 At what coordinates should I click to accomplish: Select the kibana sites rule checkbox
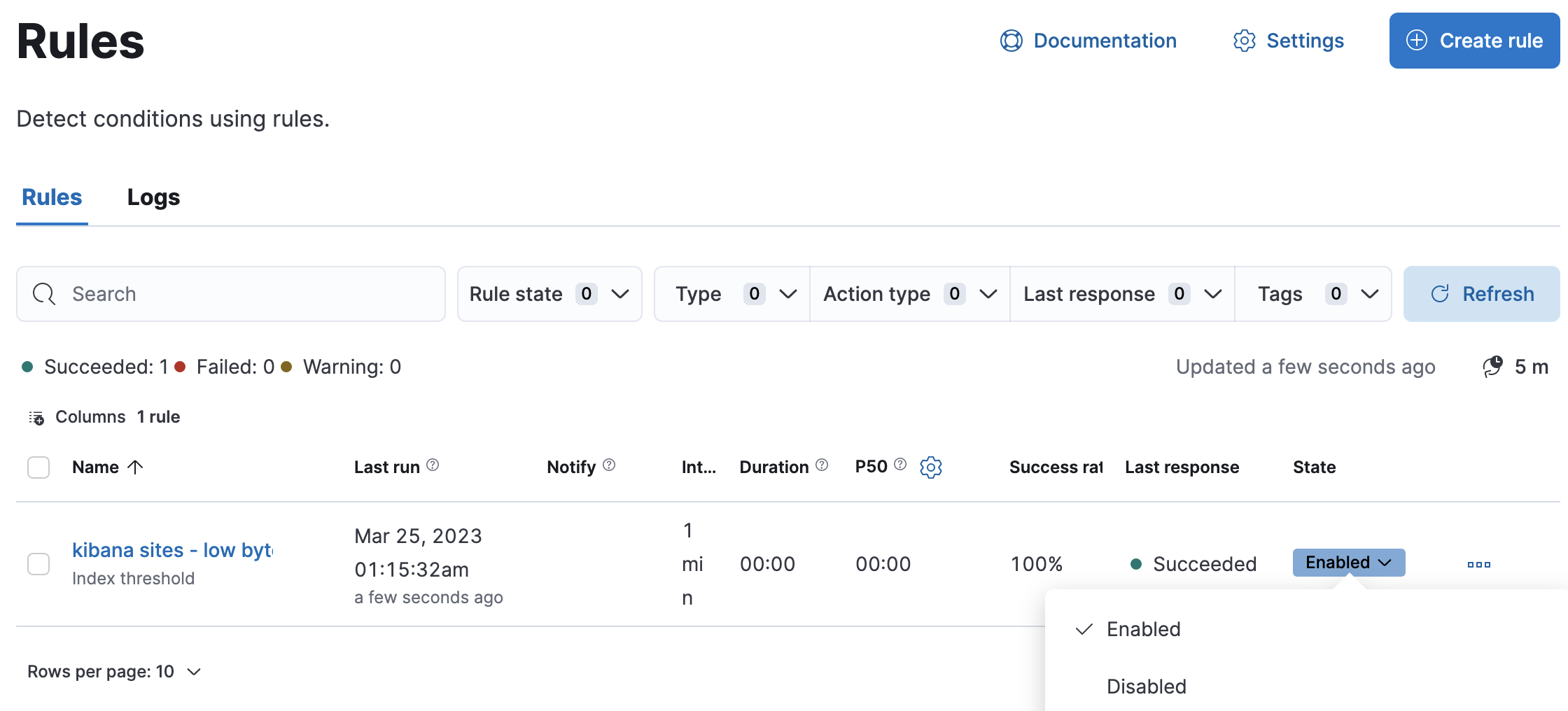point(38,563)
